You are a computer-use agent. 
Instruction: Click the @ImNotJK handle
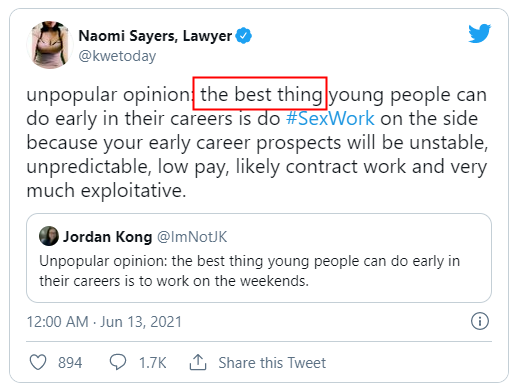pos(192,237)
